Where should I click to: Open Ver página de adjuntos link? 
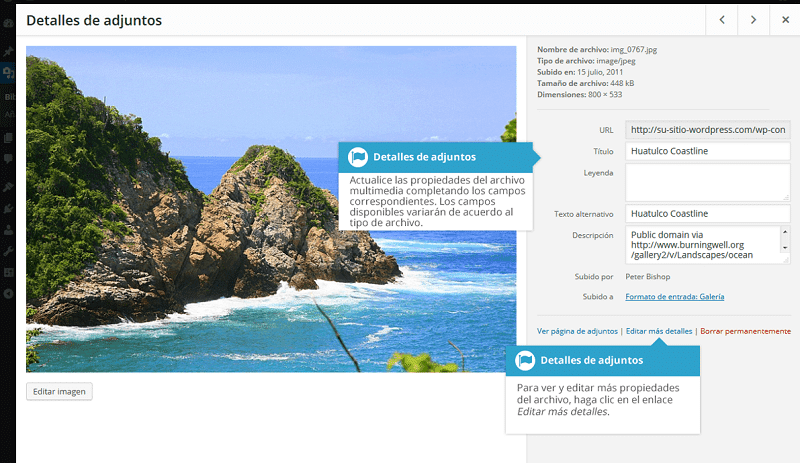coord(577,331)
